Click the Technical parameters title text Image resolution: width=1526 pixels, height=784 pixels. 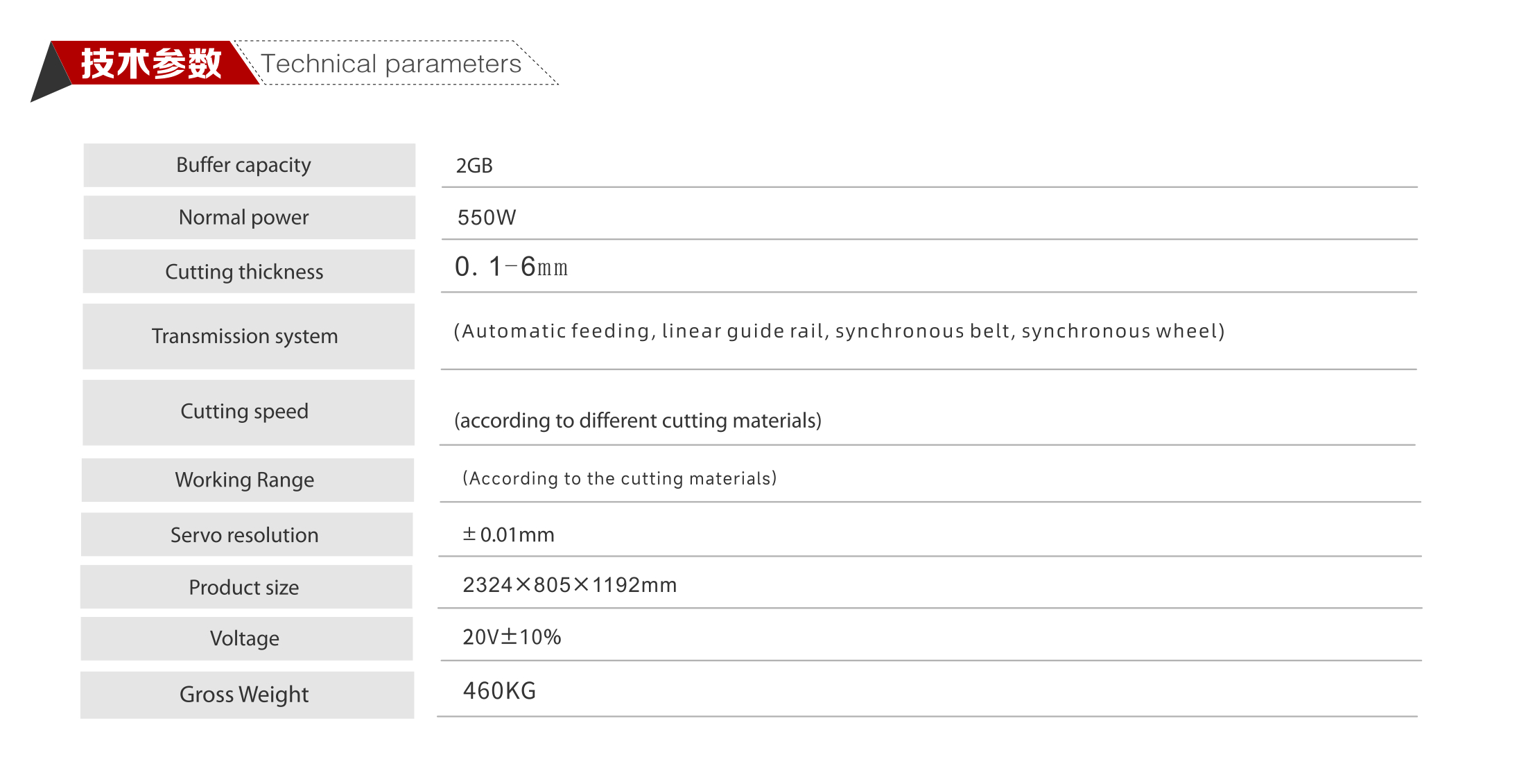click(391, 64)
